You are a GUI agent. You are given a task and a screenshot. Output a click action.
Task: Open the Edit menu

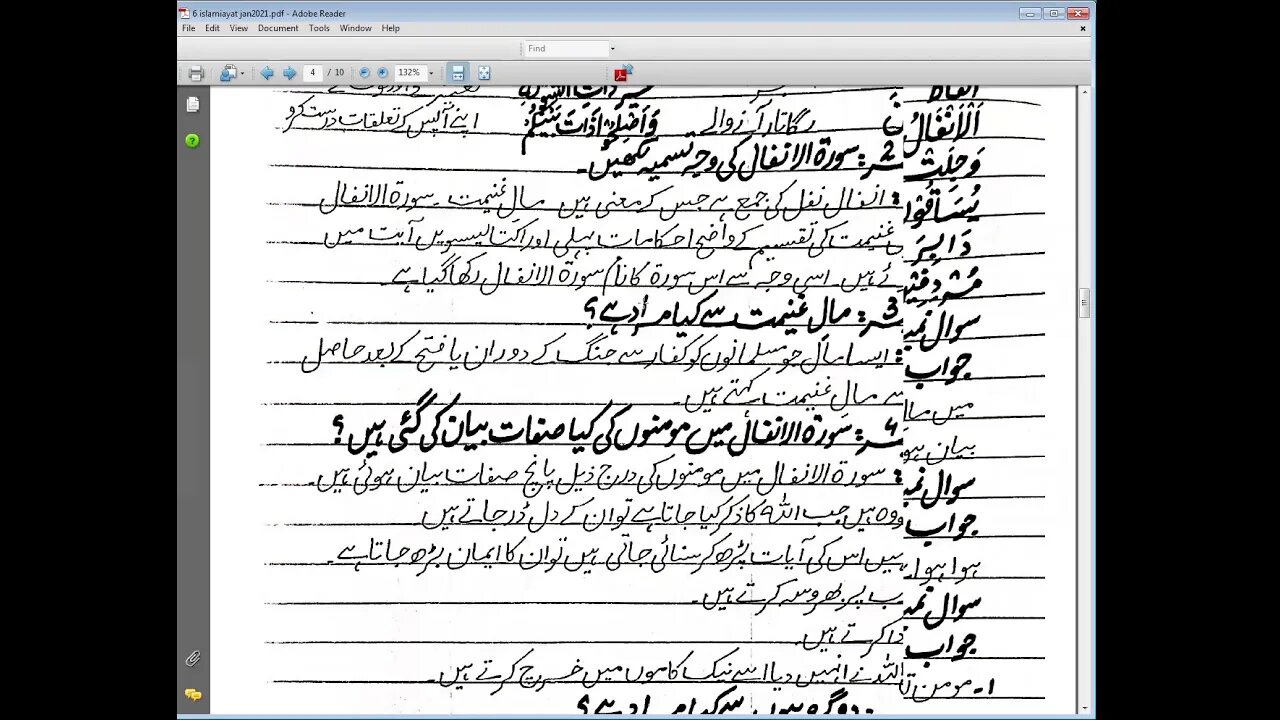pos(212,28)
